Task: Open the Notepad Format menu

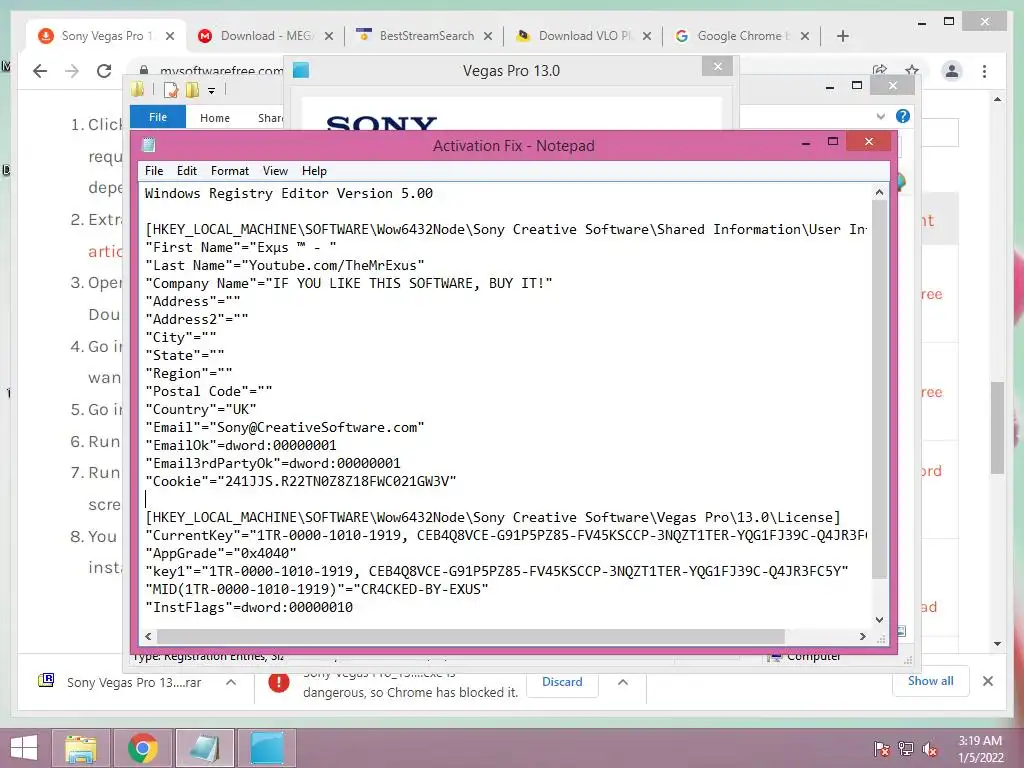Action: (x=230, y=171)
